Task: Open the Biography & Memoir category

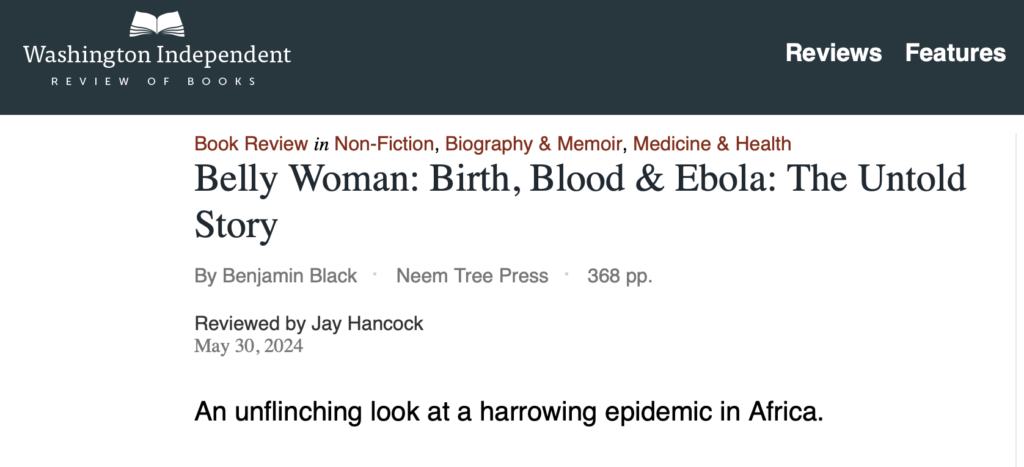Action: [x=533, y=144]
